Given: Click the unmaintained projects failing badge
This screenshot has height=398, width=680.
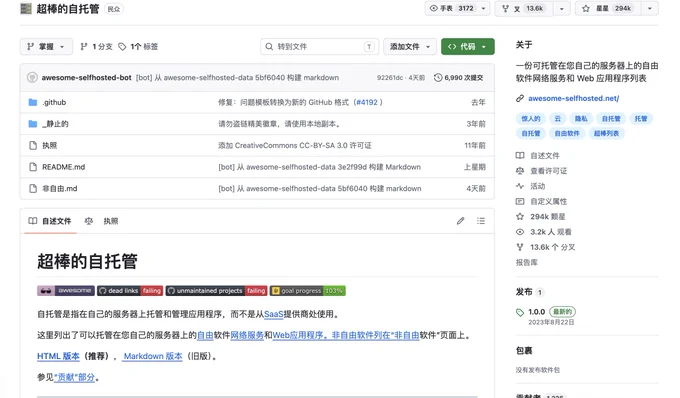Looking at the screenshot, I should coord(216,290).
